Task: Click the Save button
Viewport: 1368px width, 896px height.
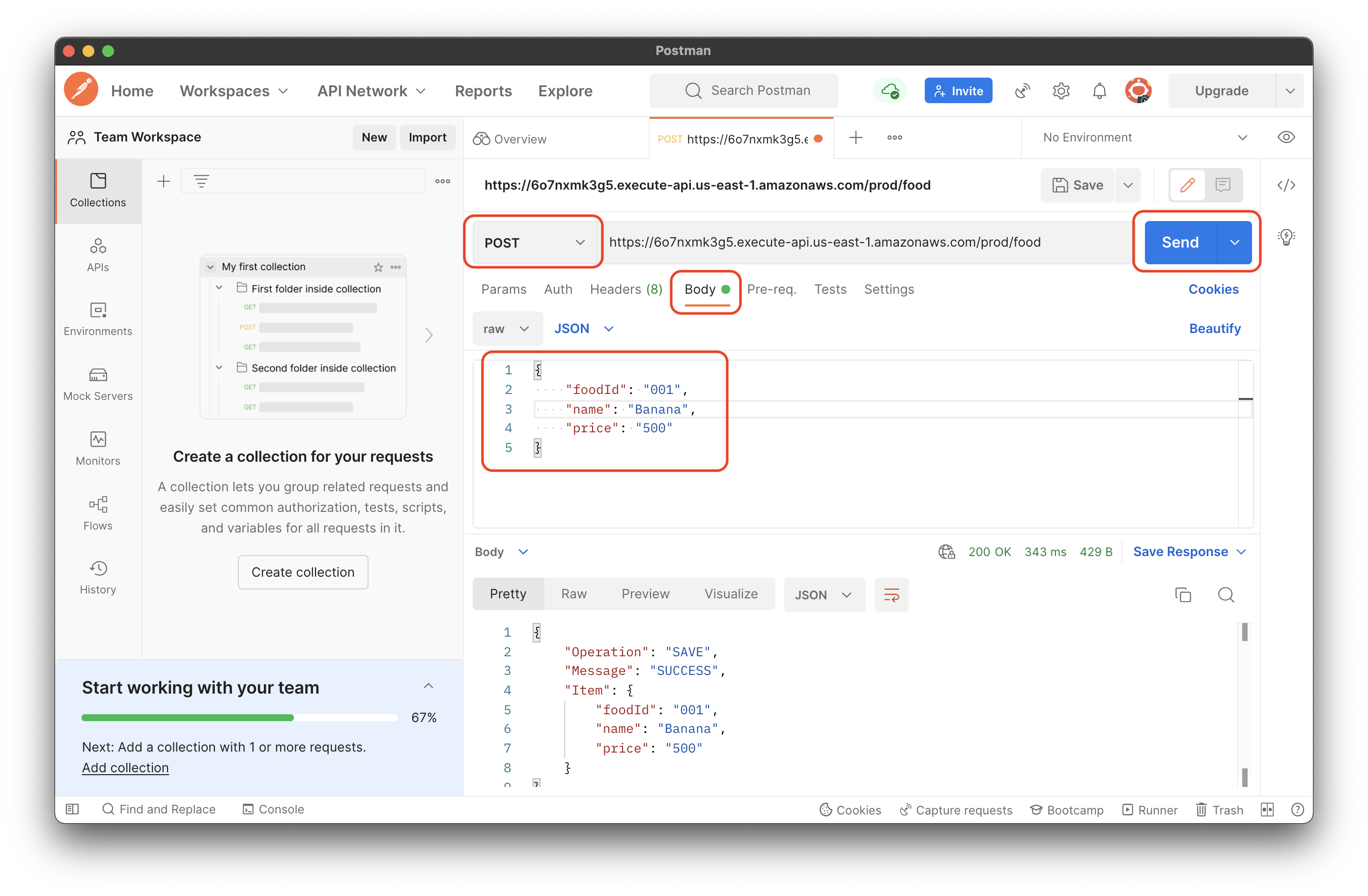Action: click(x=1078, y=185)
